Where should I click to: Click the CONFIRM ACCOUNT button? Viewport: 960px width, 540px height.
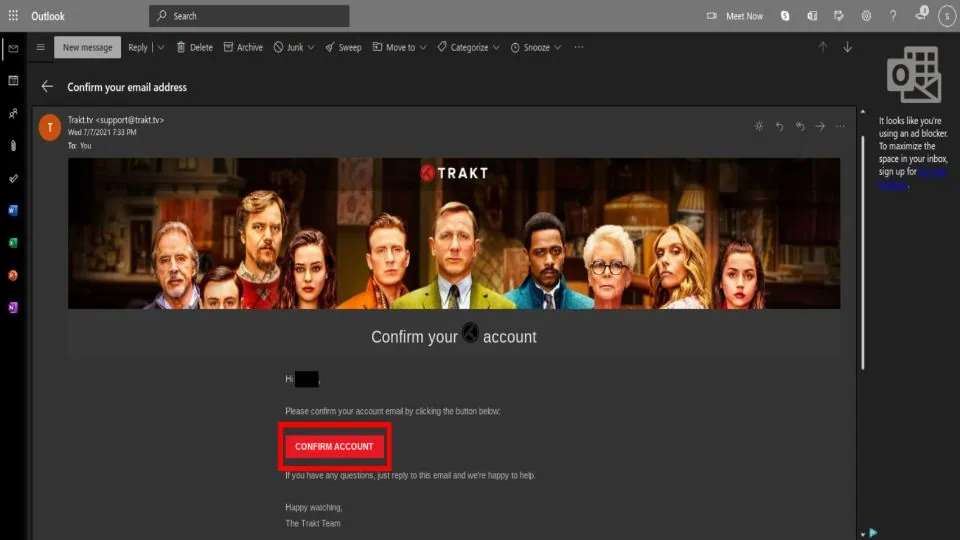(x=334, y=446)
